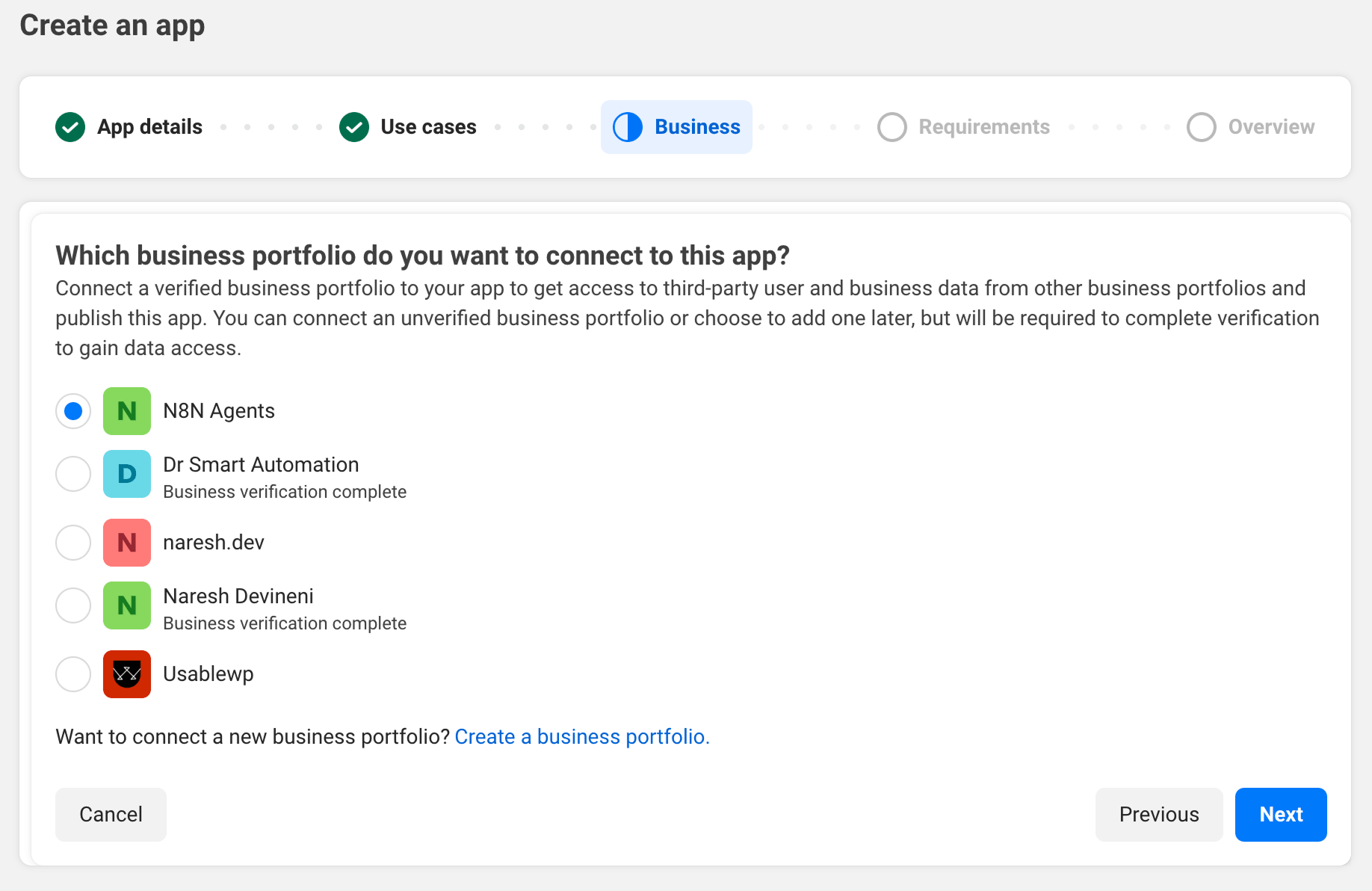
Task: Click Create a business portfolio link
Action: click(x=582, y=737)
